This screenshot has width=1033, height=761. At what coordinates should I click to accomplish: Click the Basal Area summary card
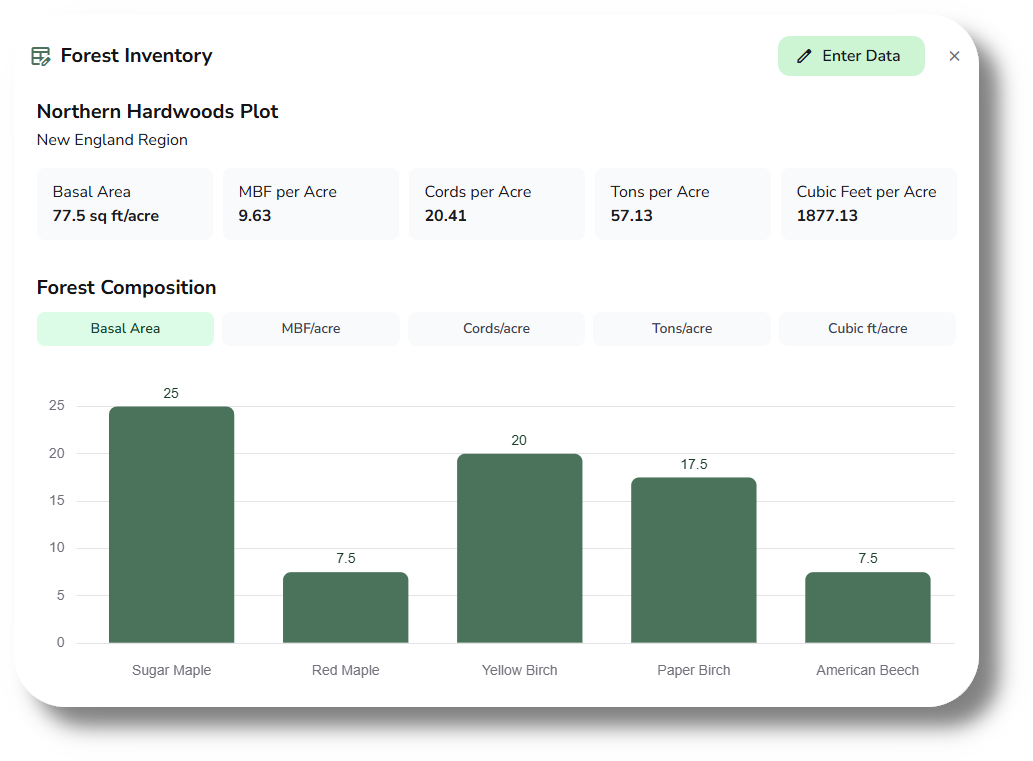[125, 204]
